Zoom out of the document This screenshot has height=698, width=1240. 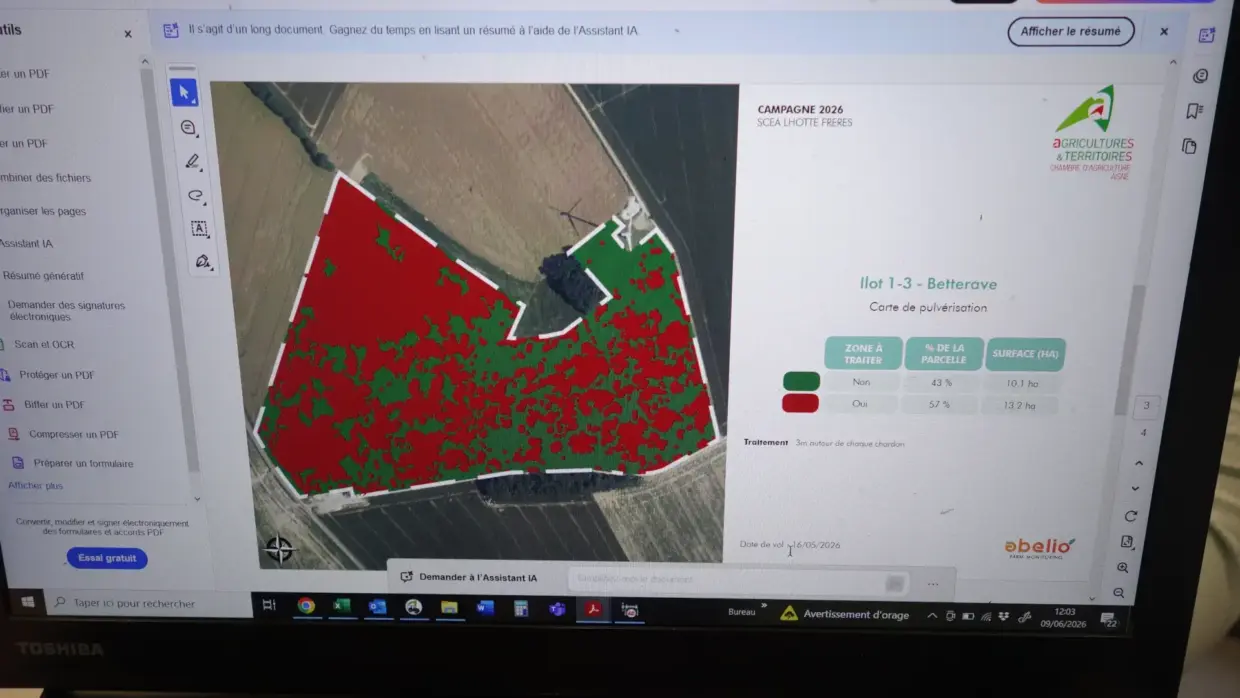tap(1119, 592)
